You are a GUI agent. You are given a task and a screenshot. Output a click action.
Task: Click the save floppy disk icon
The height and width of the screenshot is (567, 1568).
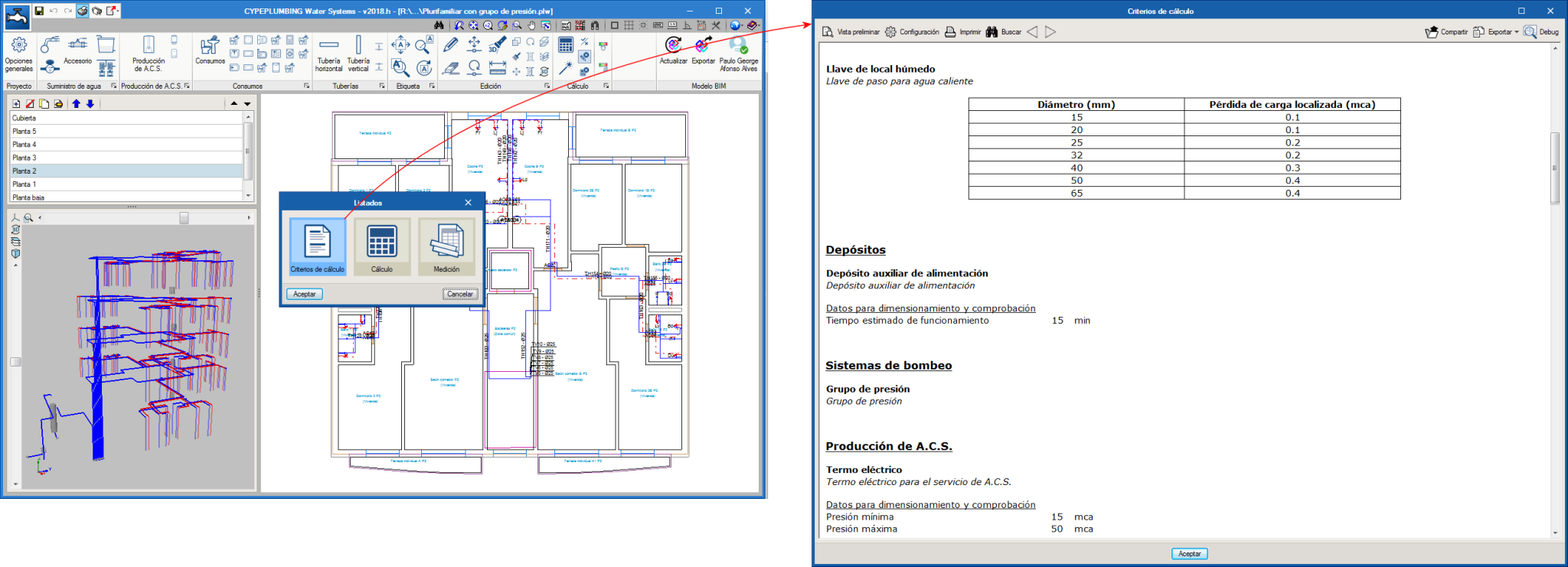(39, 11)
